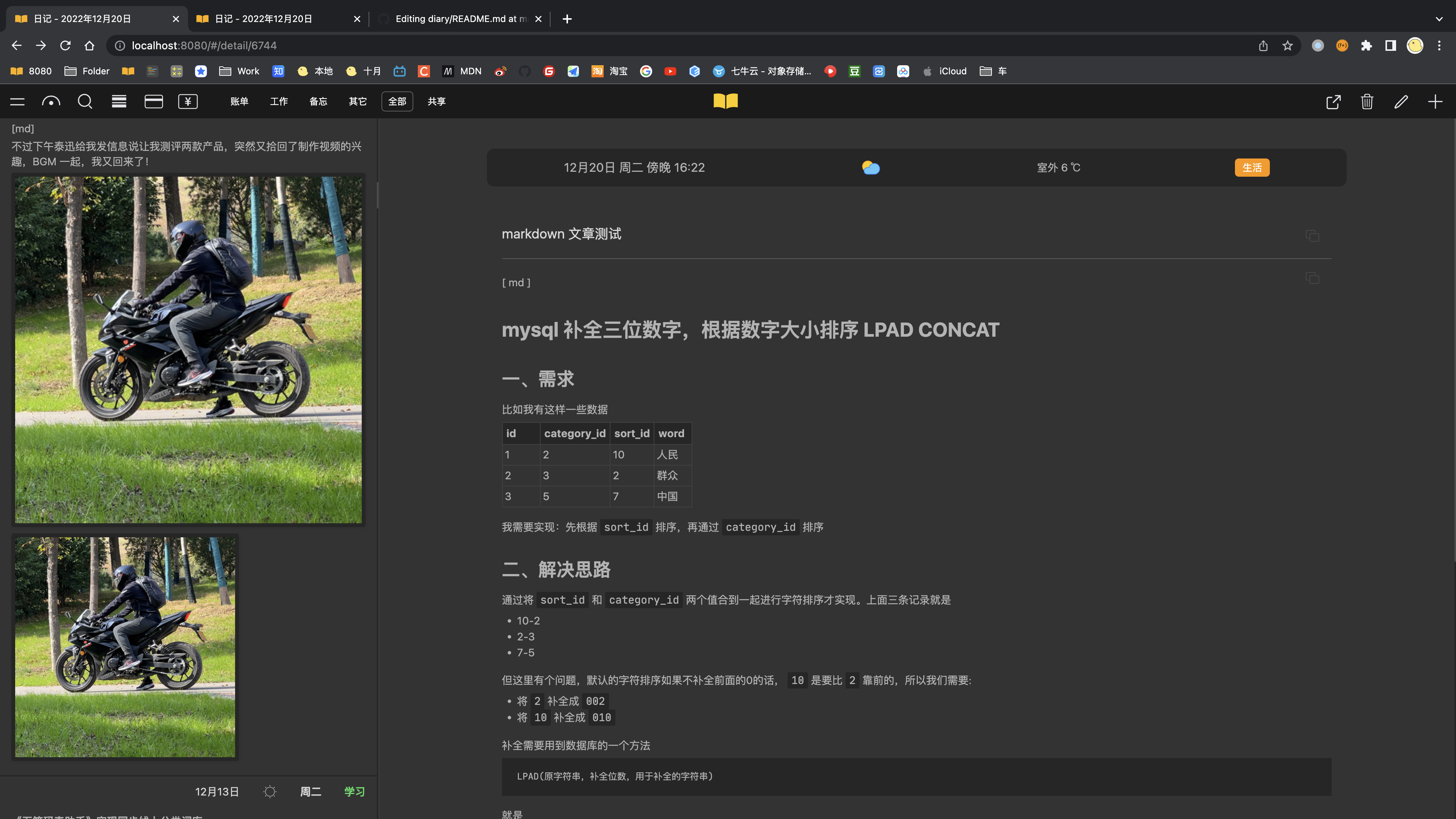1456x819 pixels.
Task: Expand the browser tab search chevron
Action: pos(1439,19)
